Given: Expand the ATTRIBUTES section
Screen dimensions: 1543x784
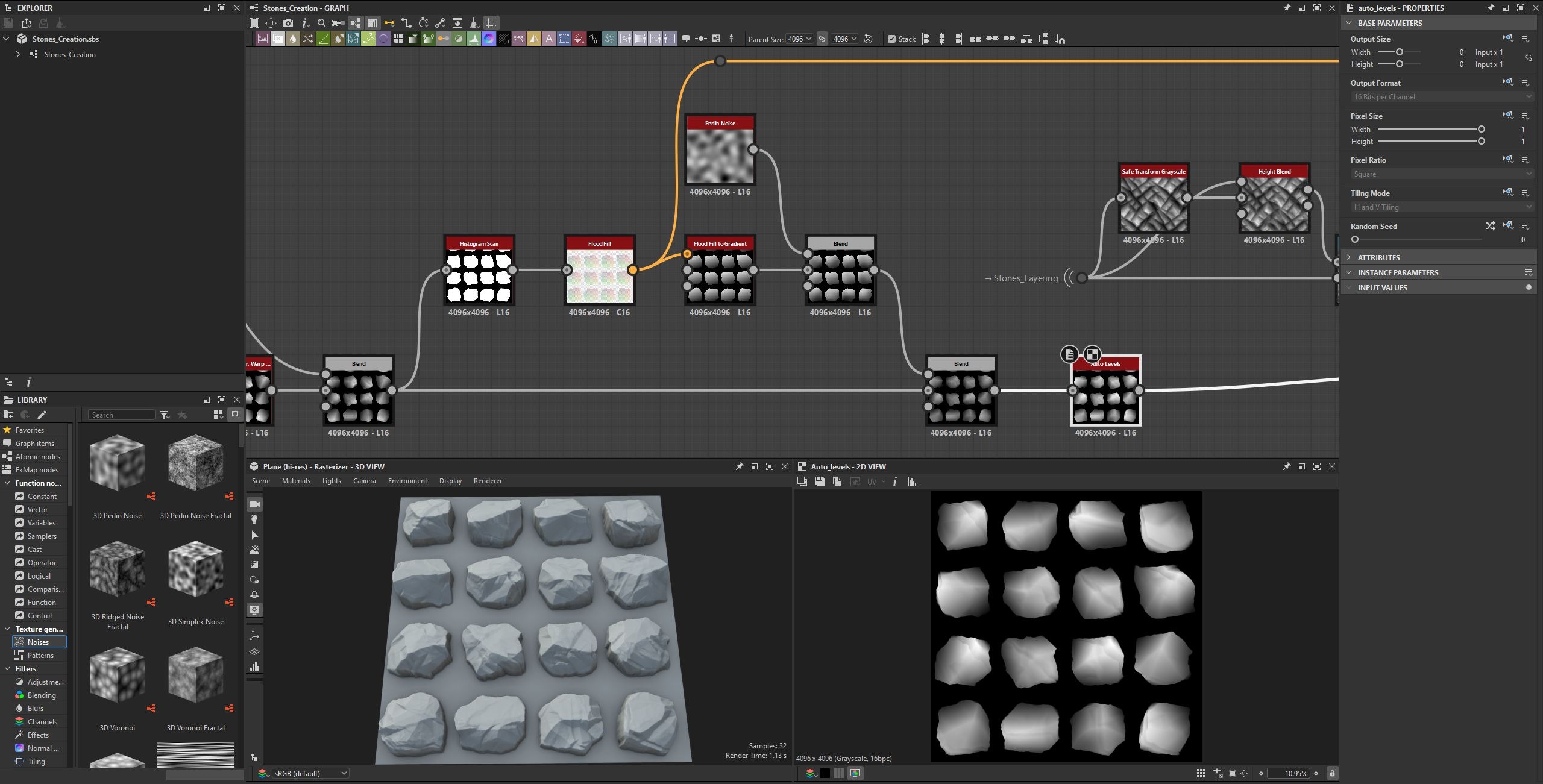Looking at the screenshot, I should click(1349, 257).
